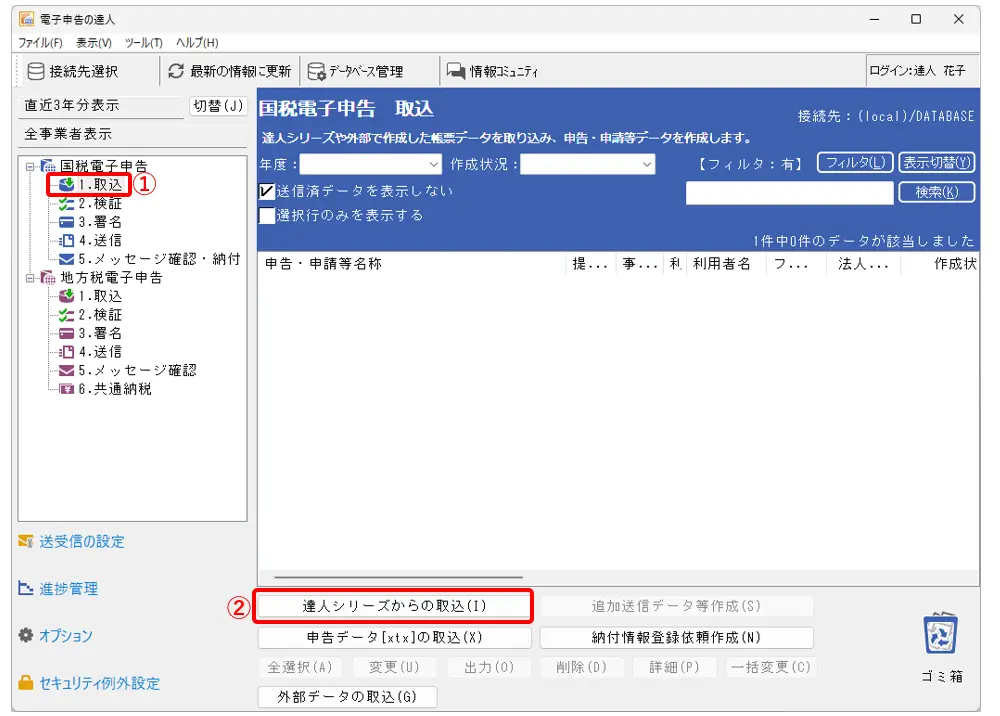This screenshot has height=716, width=1000.
Task: Collapse the 国税電子申告 tree node
Action: pyautogui.click(x=31, y=166)
